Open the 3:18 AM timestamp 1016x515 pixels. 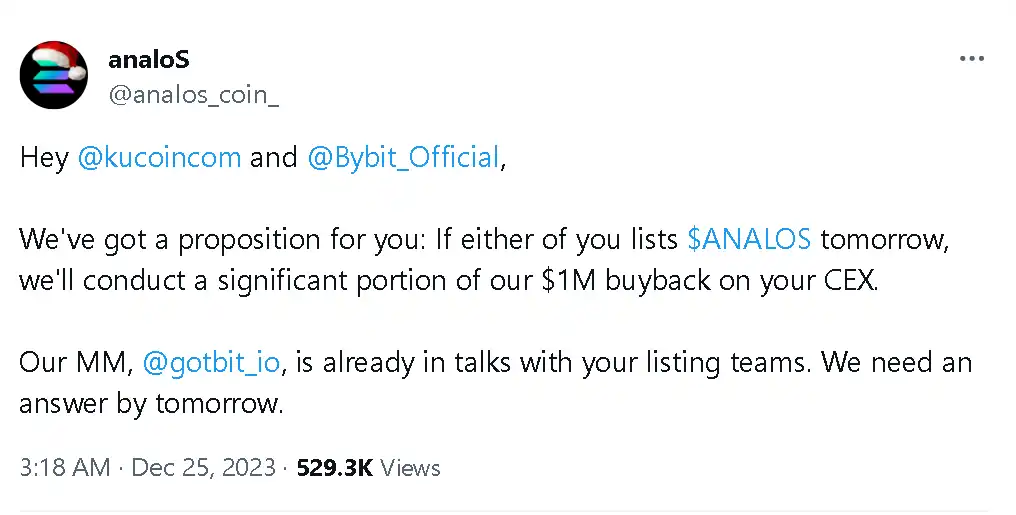[x=64, y=467]
